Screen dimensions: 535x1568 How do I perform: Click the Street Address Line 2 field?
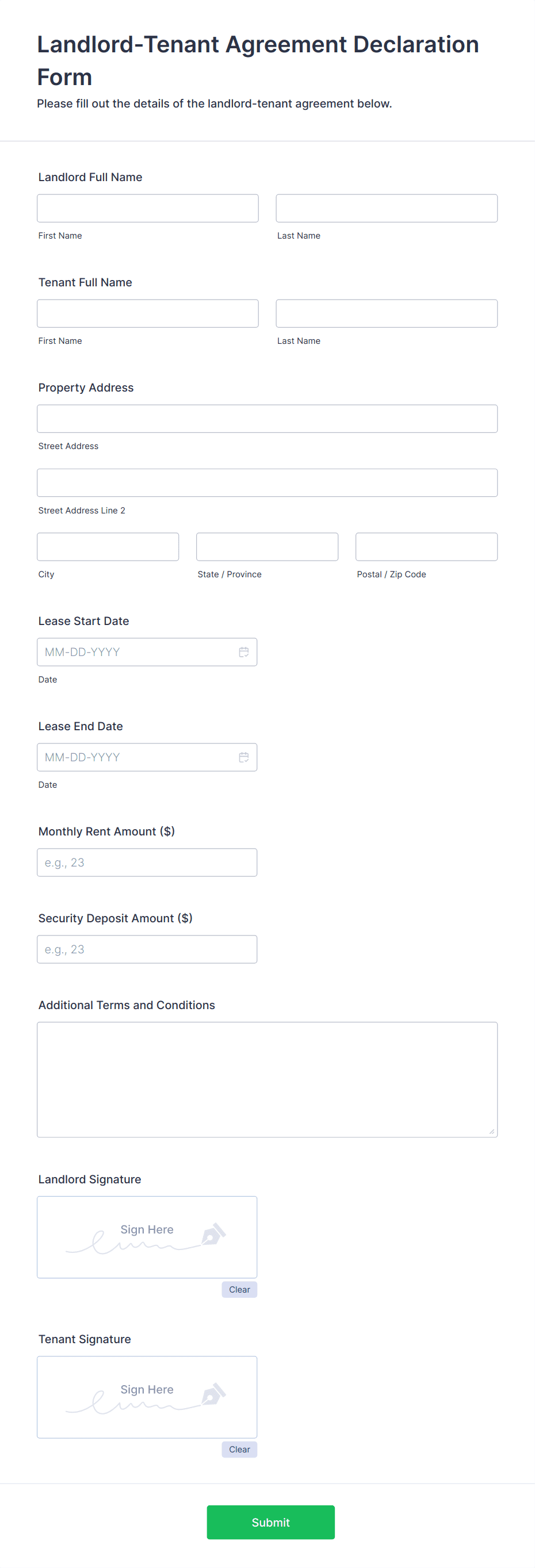(x=267, y=482)
